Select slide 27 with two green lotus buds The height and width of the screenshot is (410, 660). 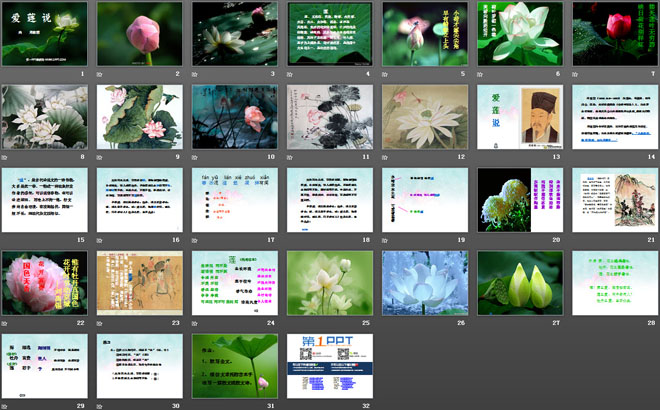521,283
